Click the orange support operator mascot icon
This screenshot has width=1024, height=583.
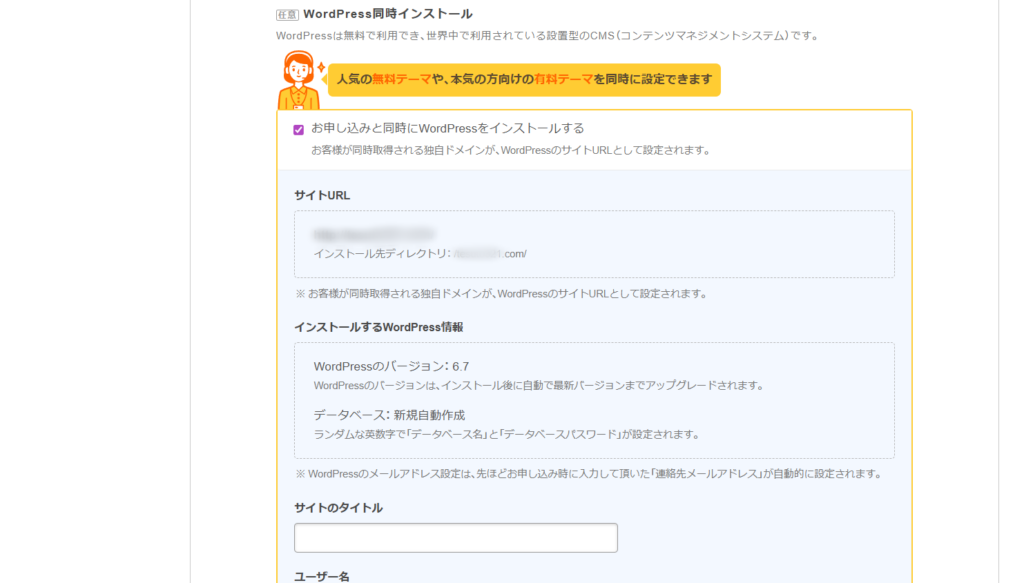pos(300,80)
